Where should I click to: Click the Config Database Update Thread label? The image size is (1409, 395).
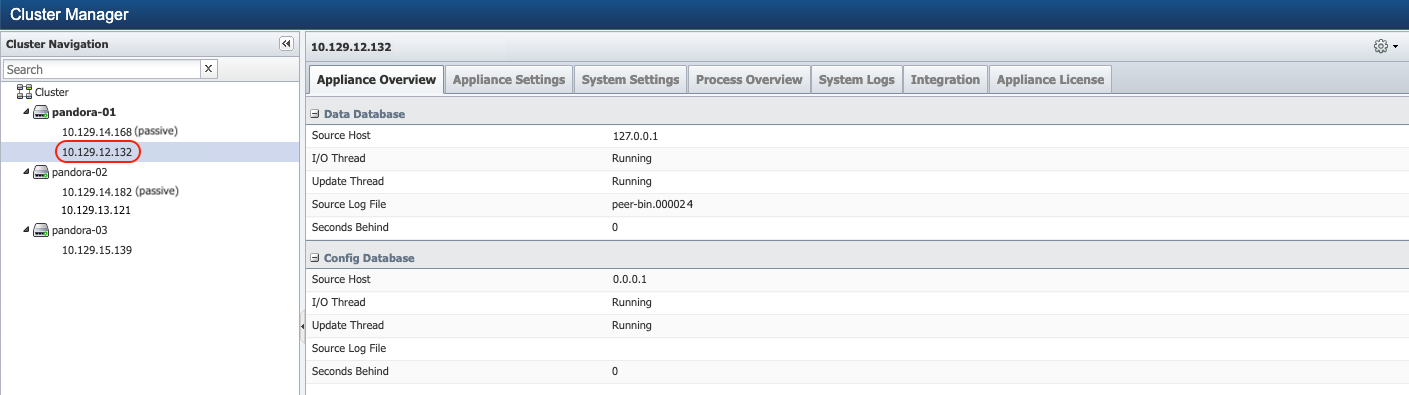(x=348, y=325)
